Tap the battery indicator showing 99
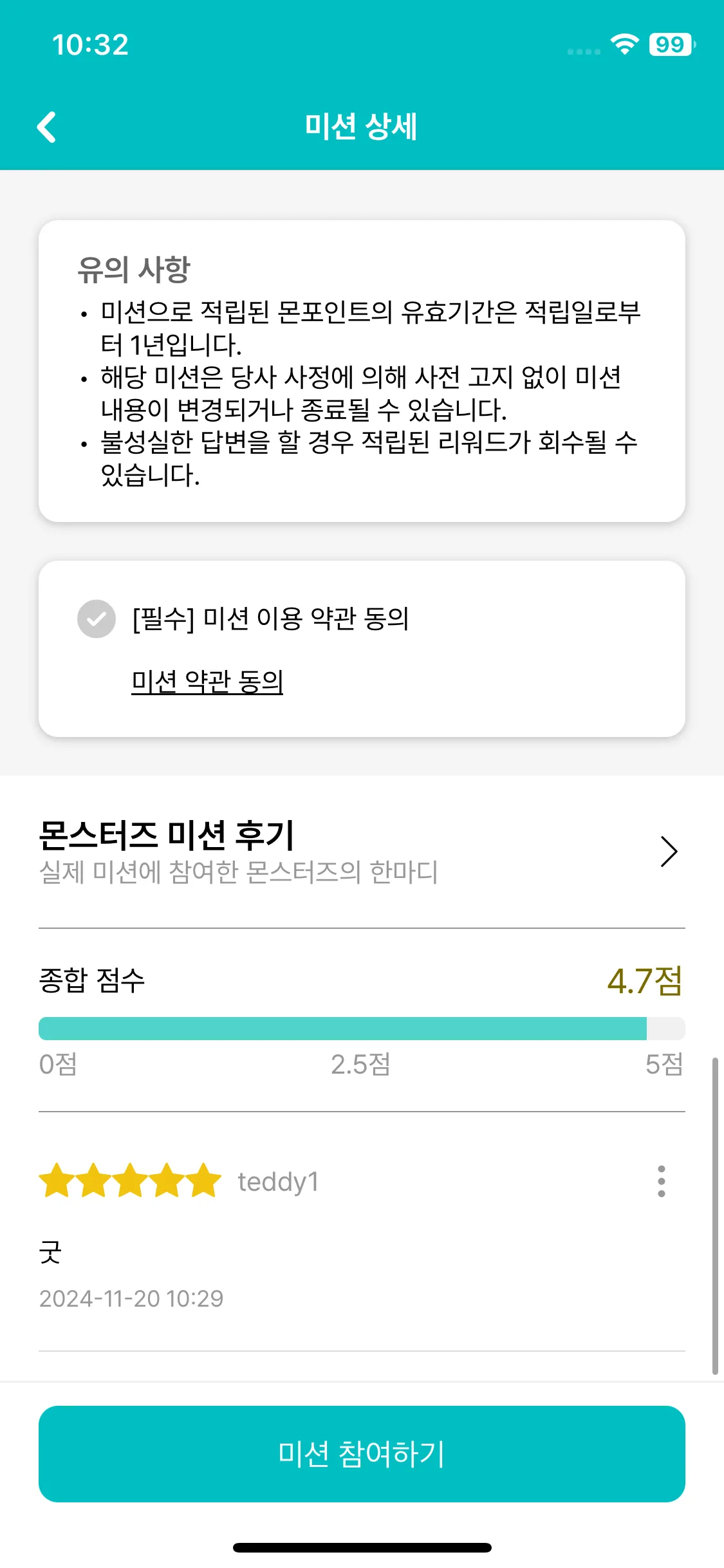The image size is (724, 1568). click(x=672, y=44)
